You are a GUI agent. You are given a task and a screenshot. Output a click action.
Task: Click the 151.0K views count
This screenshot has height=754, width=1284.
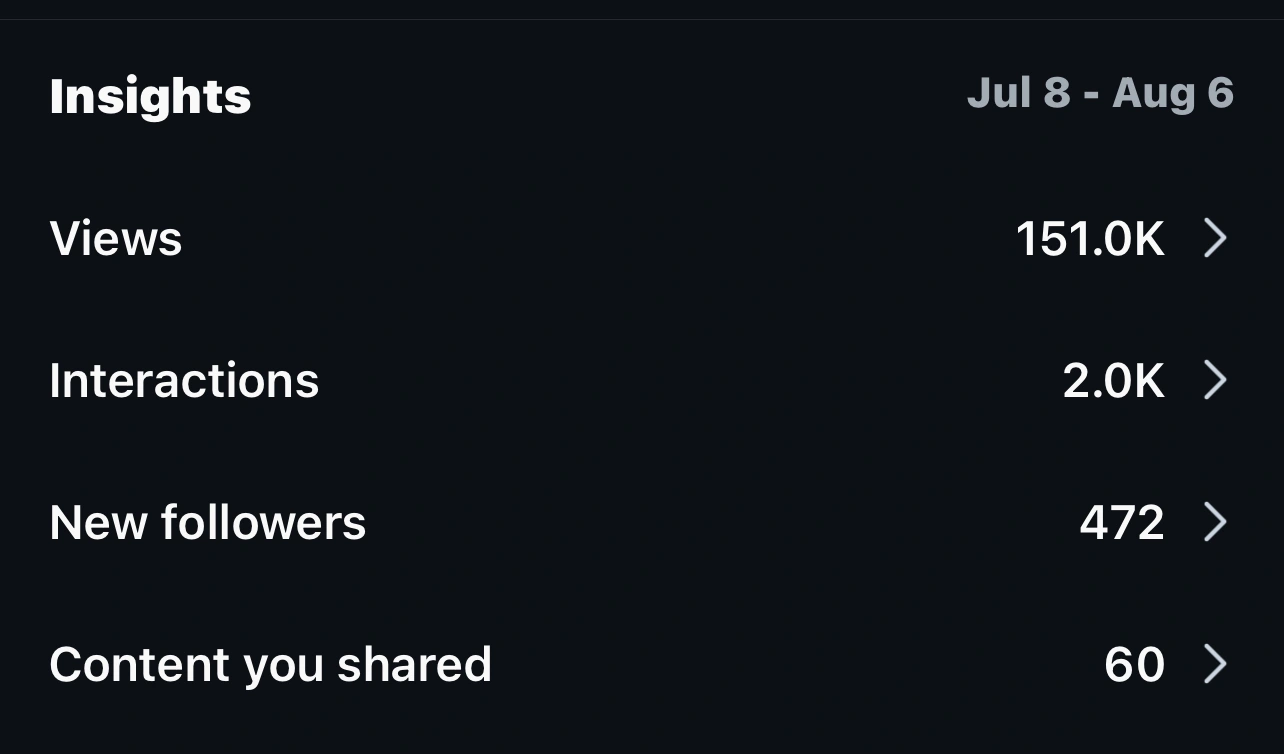pyautogui.click(x=1089, y=239)
